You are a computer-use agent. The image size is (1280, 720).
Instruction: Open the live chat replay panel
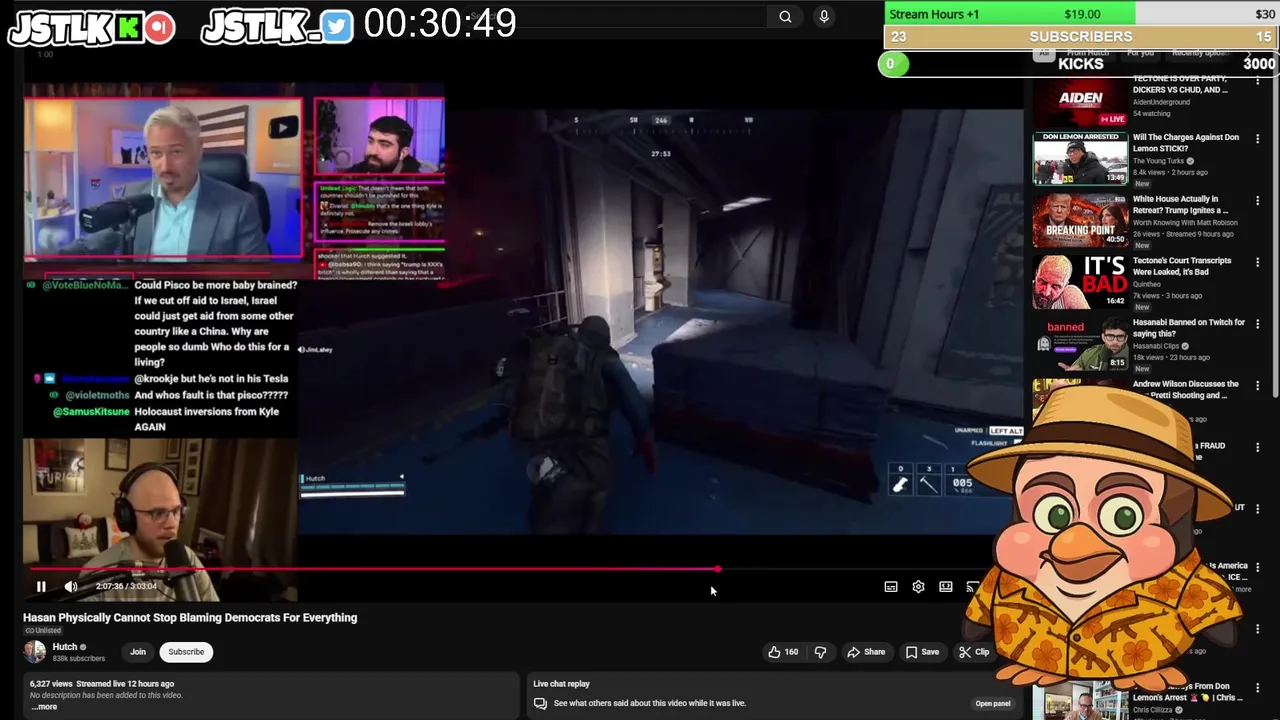(992, 703)
